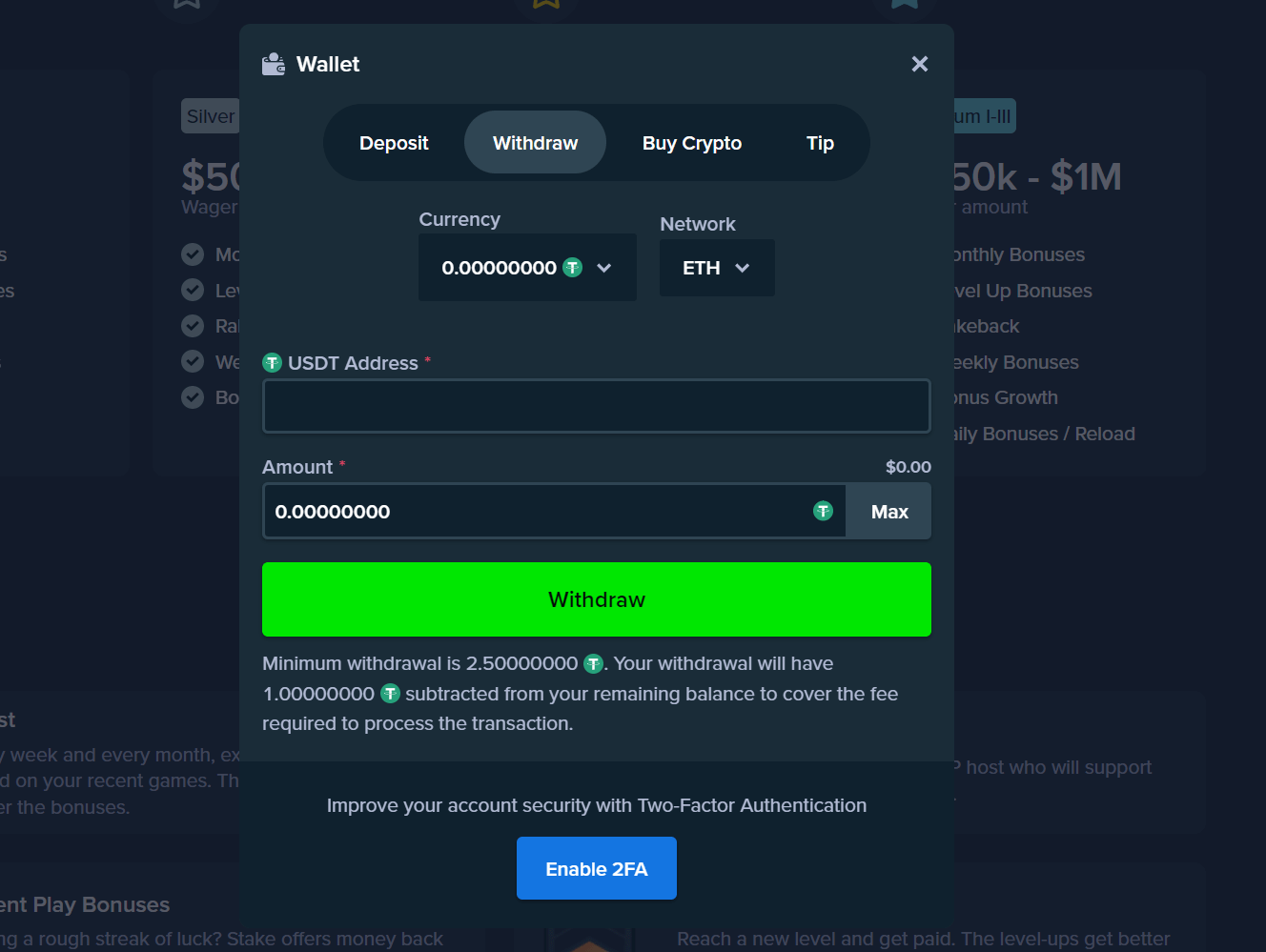Click the green Tether icon in the amount field
This screenshot has height=952, width=1266.
point(822,511)
